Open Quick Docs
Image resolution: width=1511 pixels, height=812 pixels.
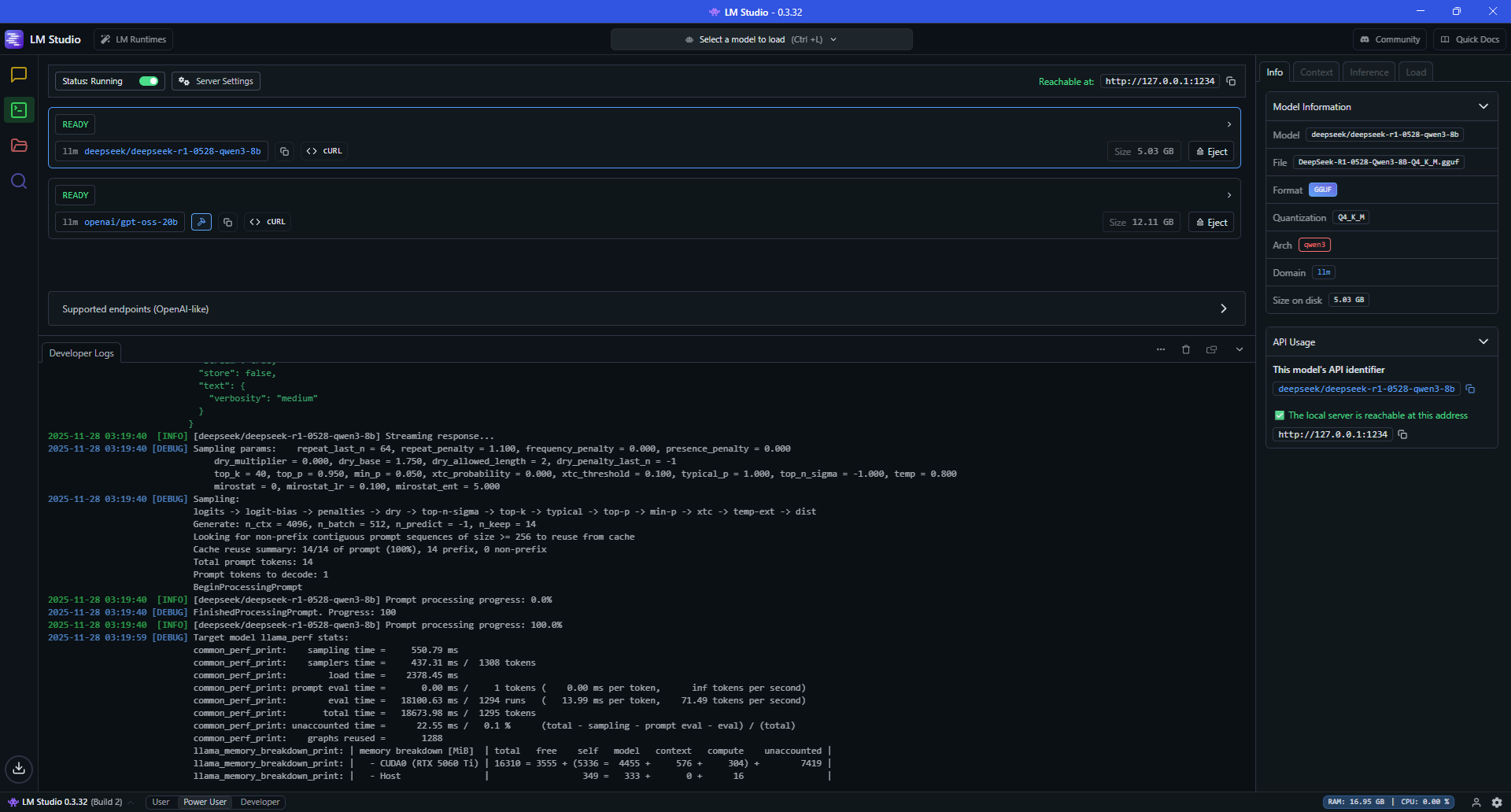click(x=1469, y=39)
